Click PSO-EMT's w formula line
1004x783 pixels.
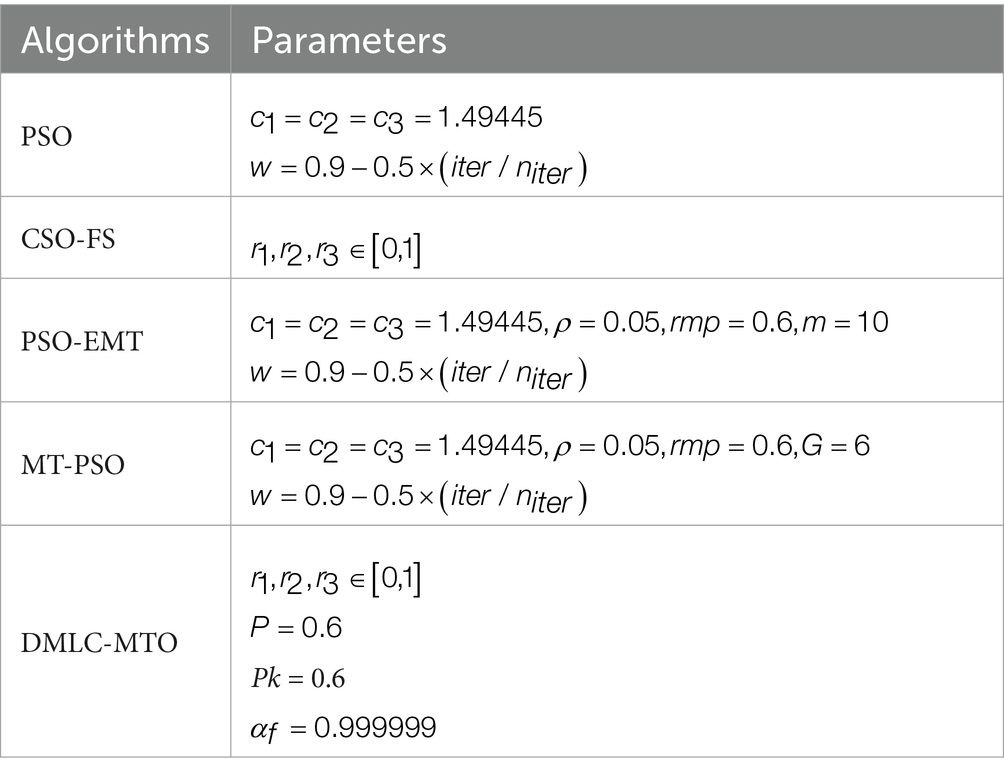point(419,375)
